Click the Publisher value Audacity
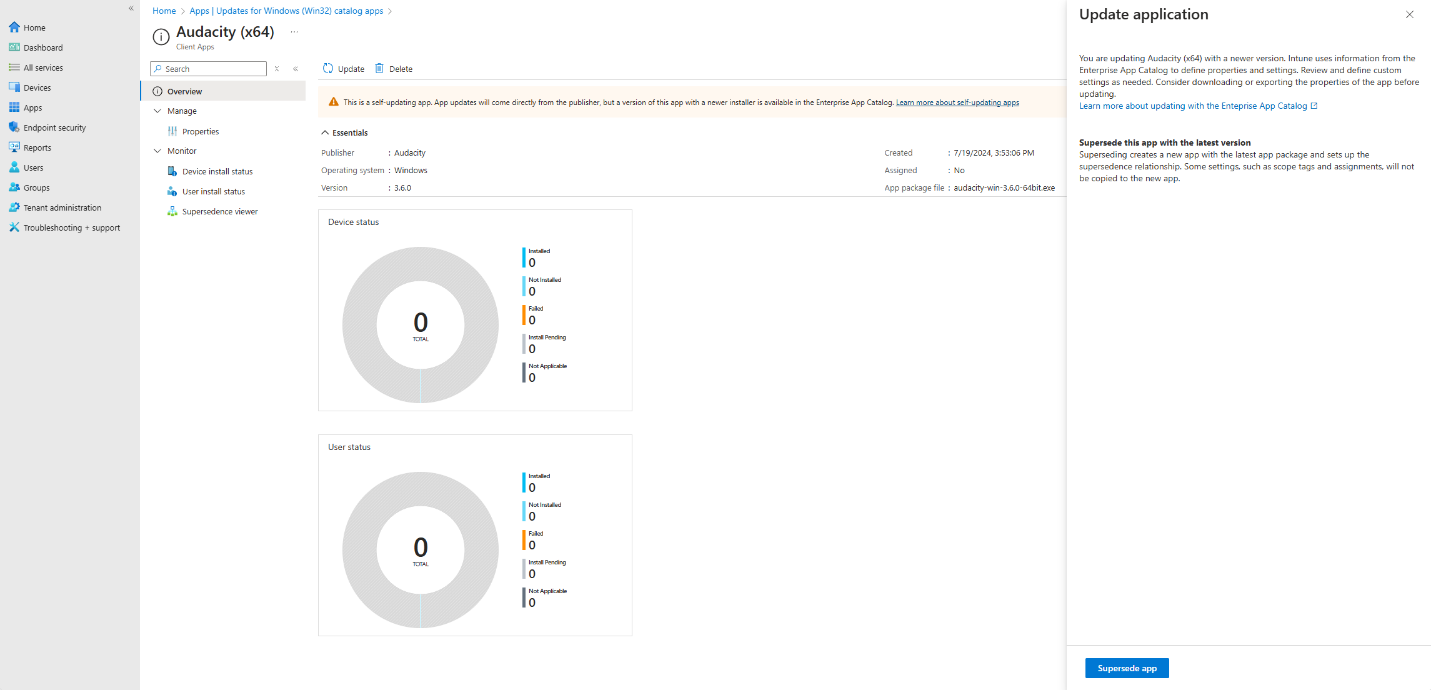 (410, 153)
